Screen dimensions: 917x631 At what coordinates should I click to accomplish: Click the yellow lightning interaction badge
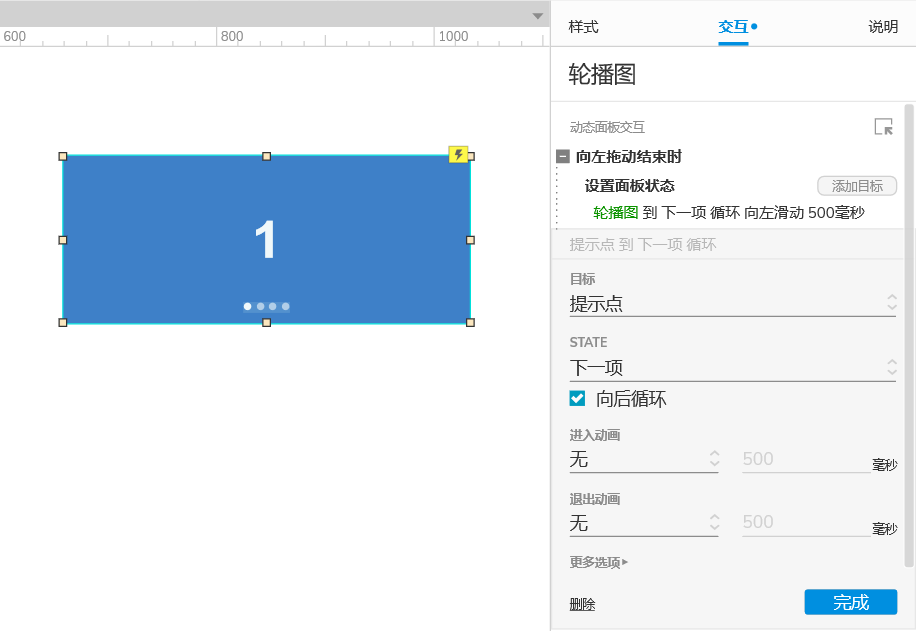(458, 154)
